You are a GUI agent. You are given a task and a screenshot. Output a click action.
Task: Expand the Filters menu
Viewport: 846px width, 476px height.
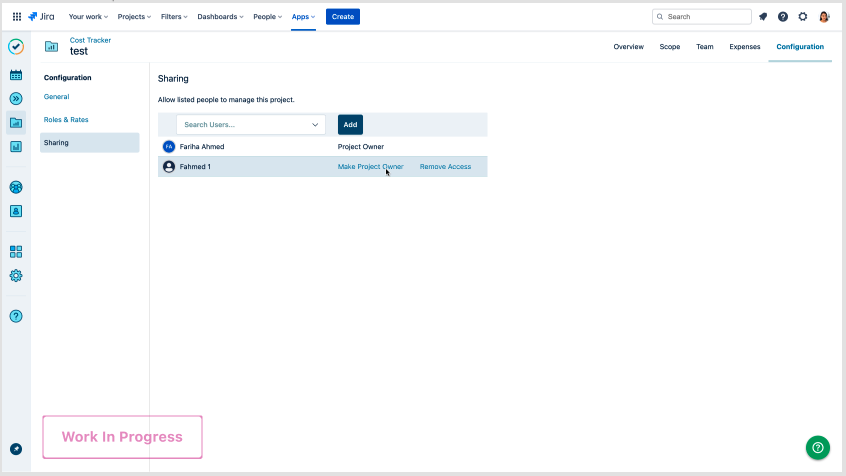(x=174, y=17)
